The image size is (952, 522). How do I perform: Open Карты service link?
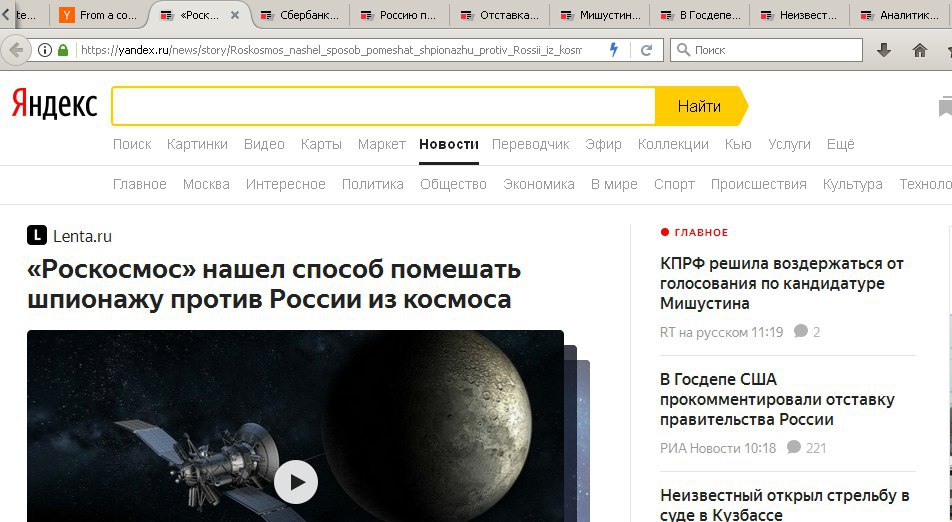click(x=321, y=144)
